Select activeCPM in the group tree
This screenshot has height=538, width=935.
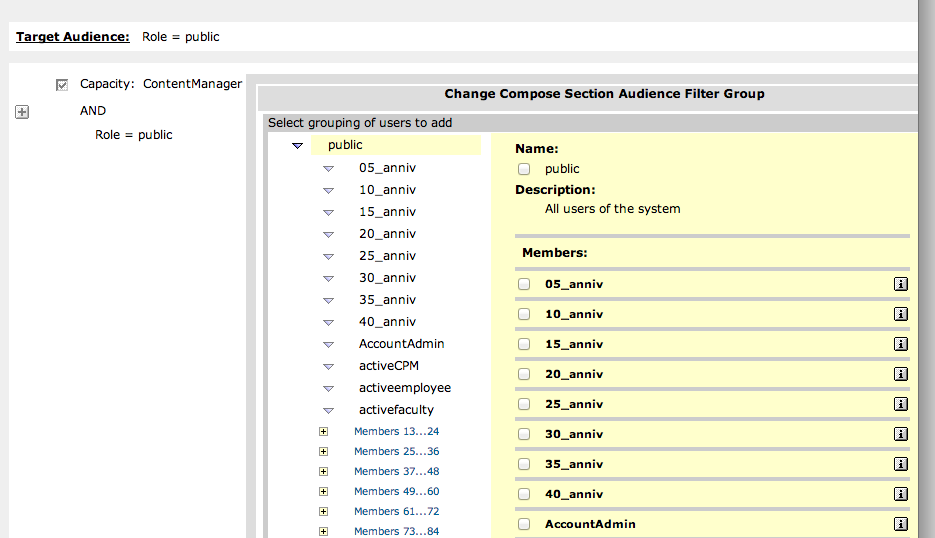[x=388, y=366]
